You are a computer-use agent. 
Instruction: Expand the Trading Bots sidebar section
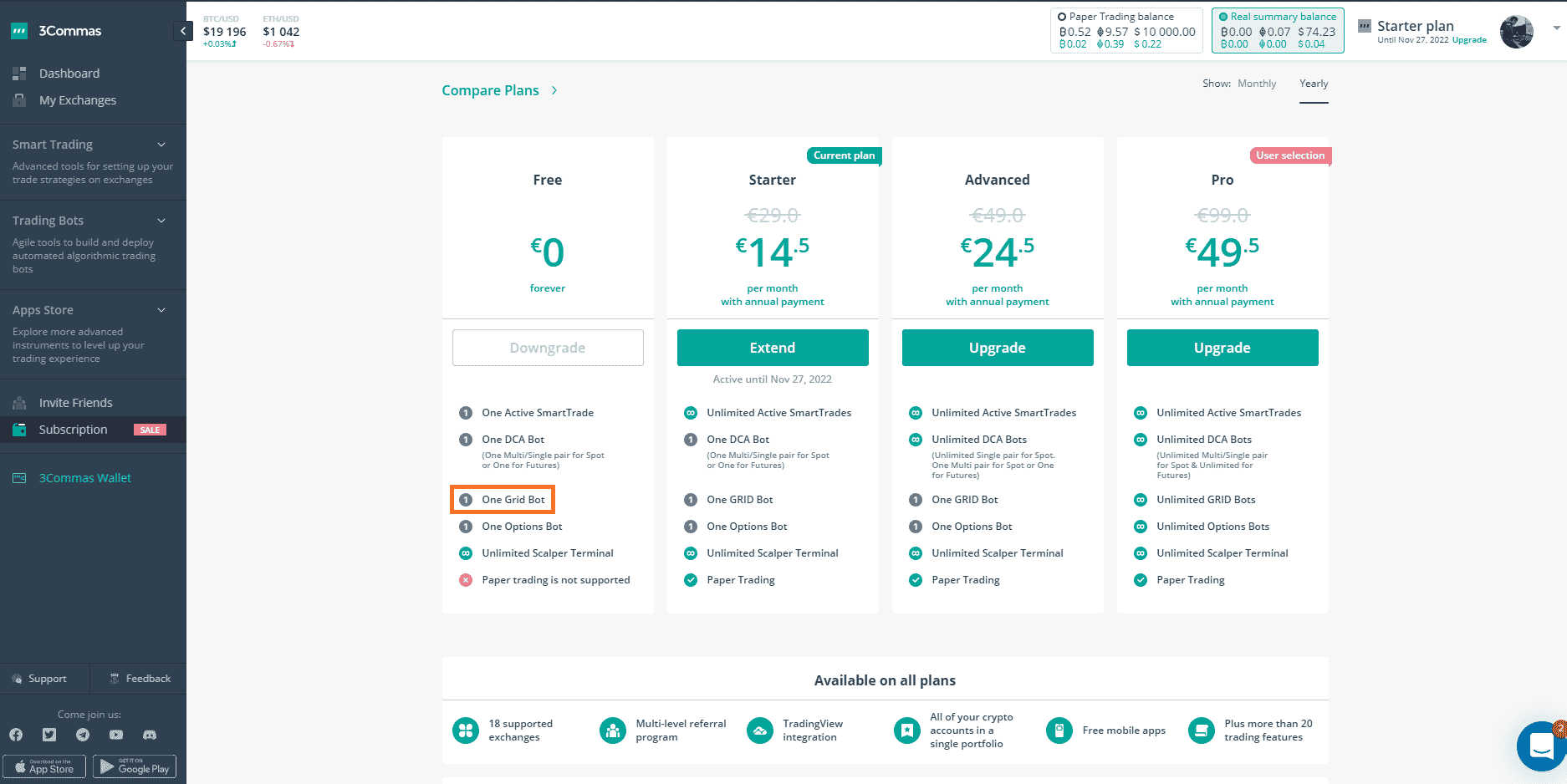point(161,221)
